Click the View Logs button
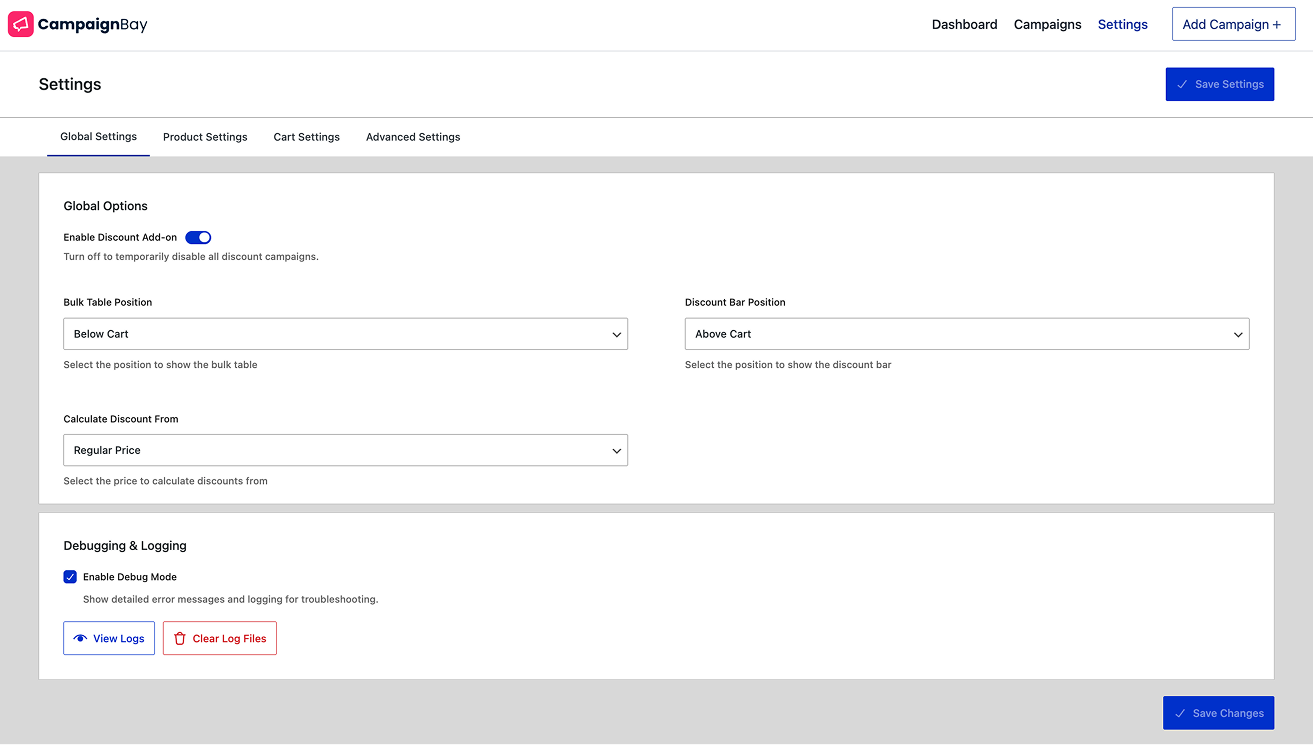The width and height of the screenshot is (1313, 745). (108, 638)
